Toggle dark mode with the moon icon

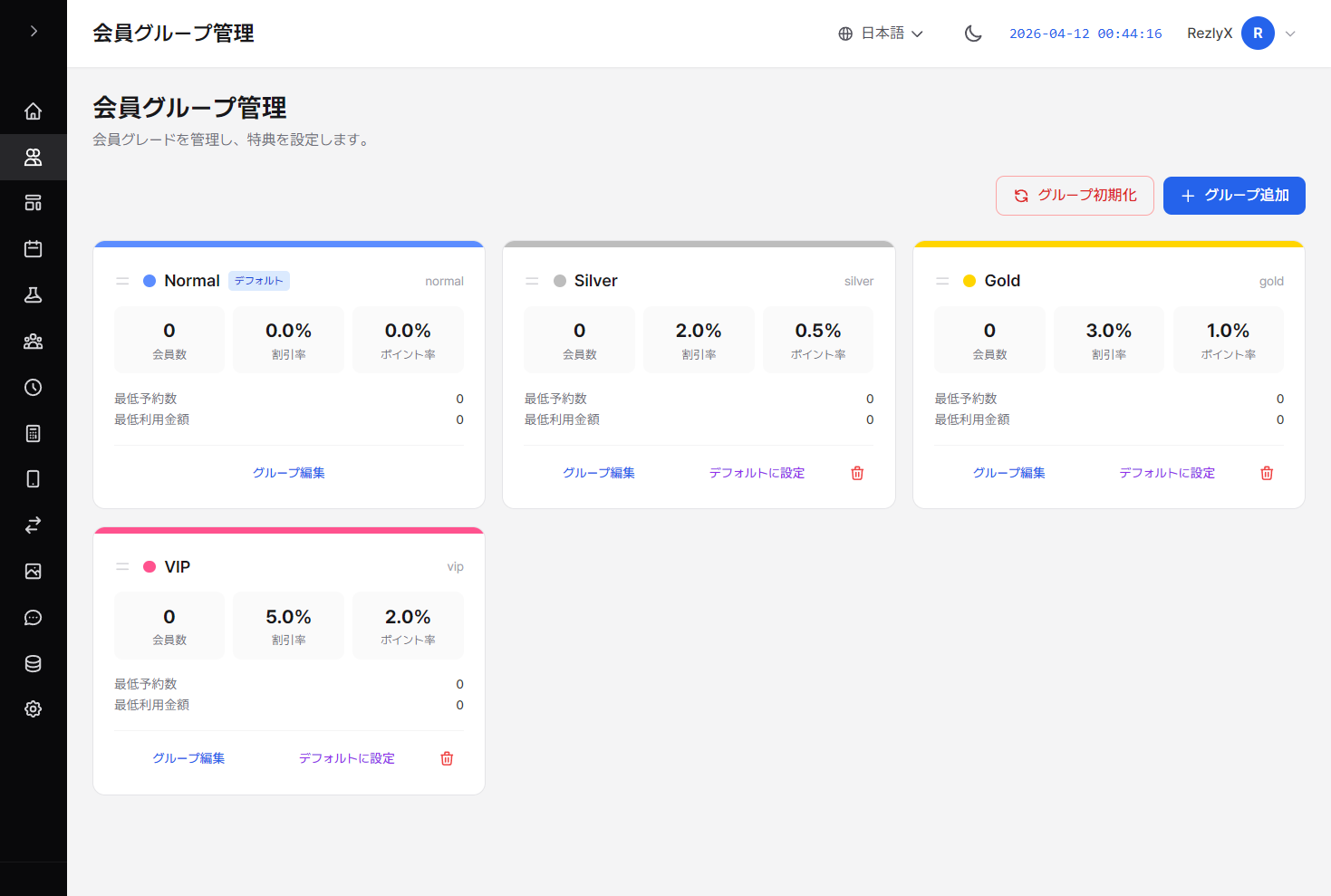[x=973, y=34]
